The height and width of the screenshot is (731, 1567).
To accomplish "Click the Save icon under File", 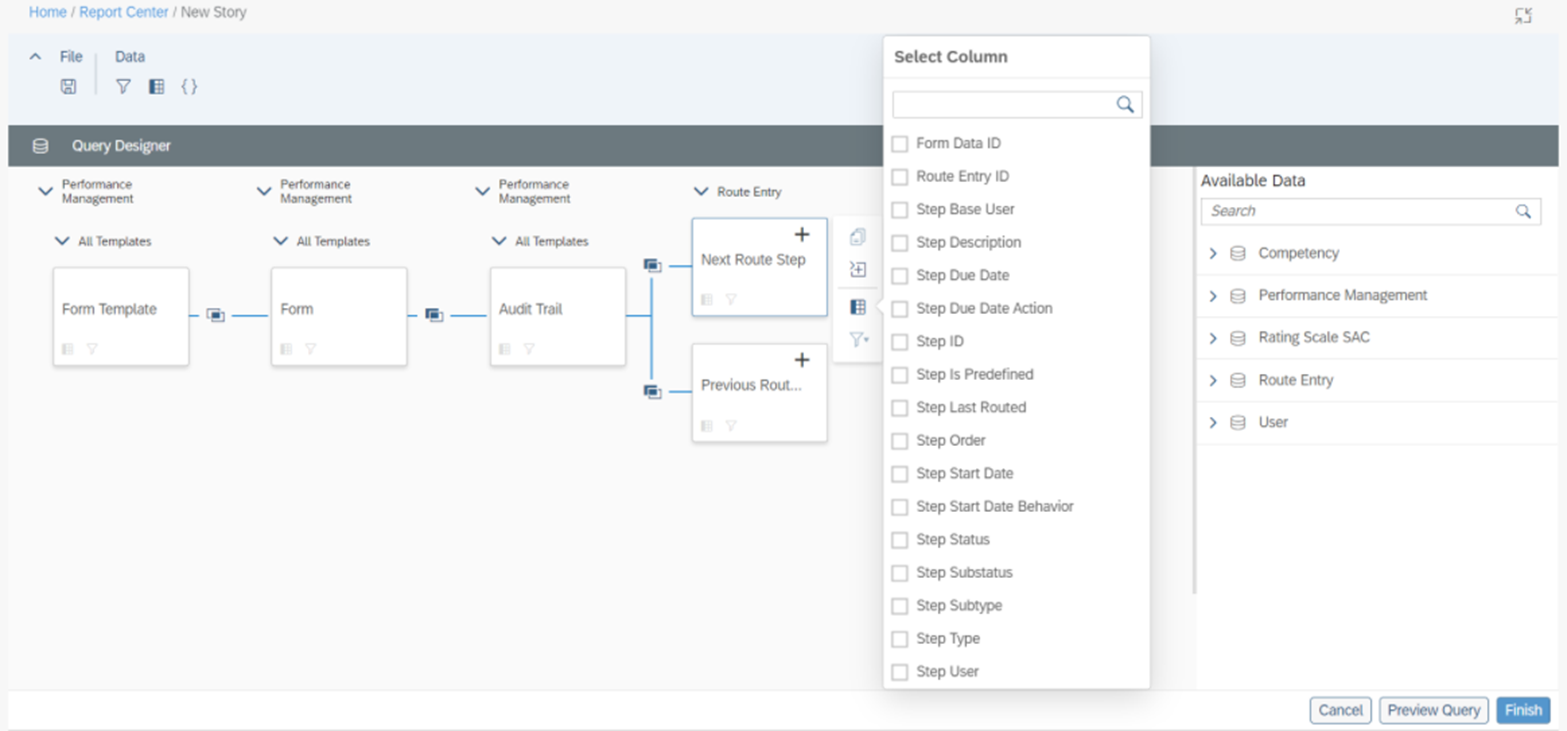I will click(x=68, y=87).
